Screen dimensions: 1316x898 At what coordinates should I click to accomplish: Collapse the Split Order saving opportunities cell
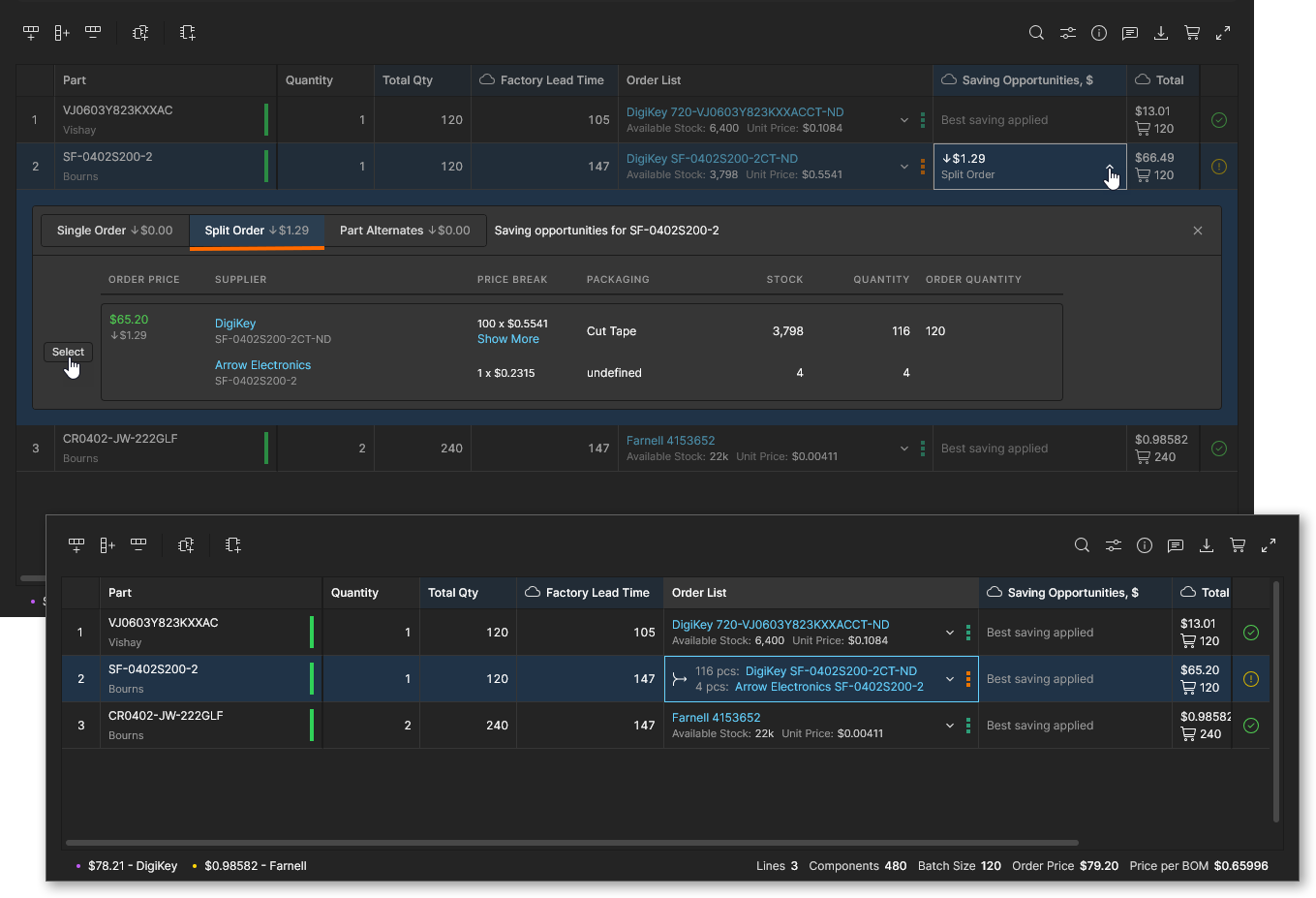coord(1110,168)
